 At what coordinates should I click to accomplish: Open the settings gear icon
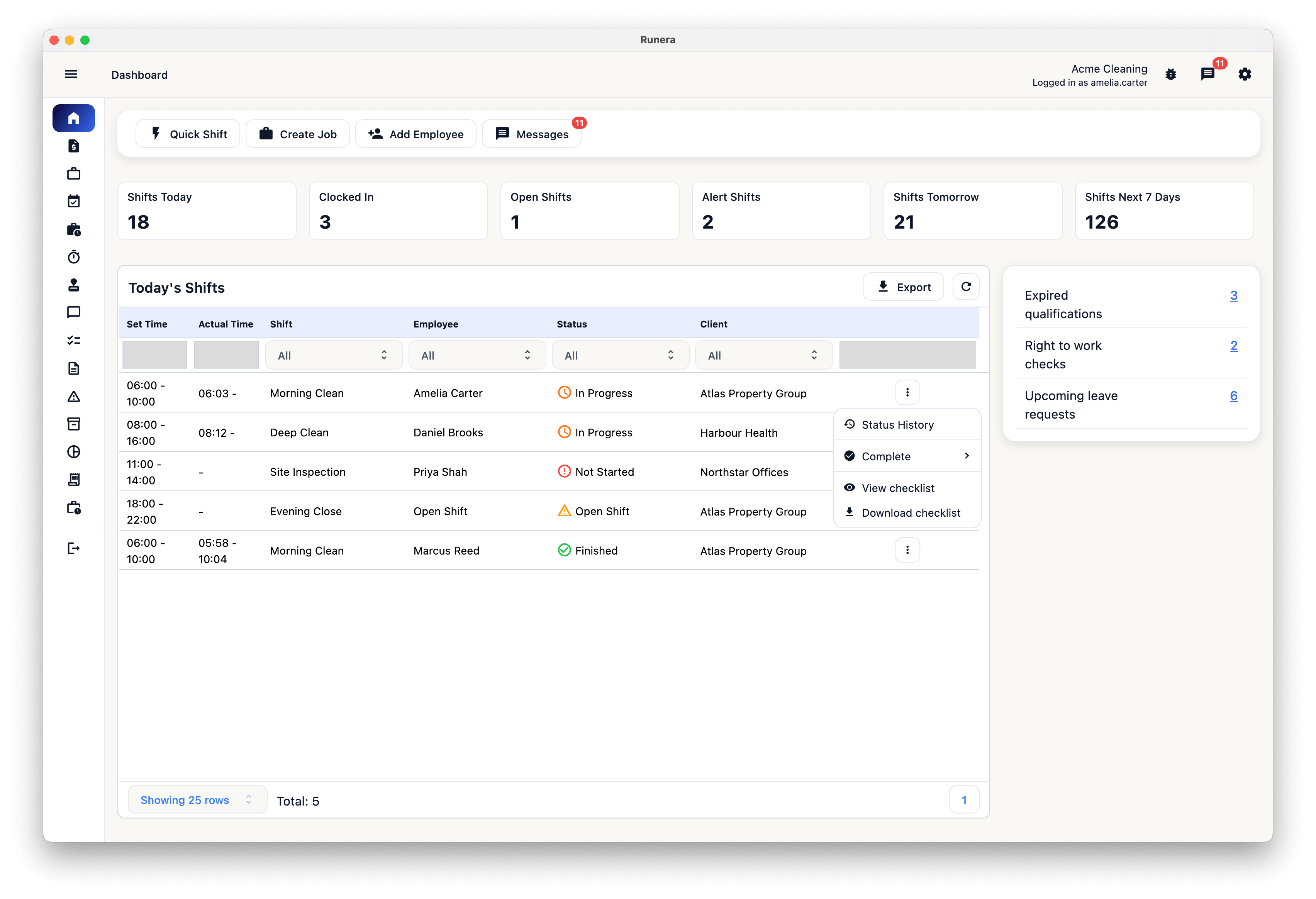[x=1245, y=74]
